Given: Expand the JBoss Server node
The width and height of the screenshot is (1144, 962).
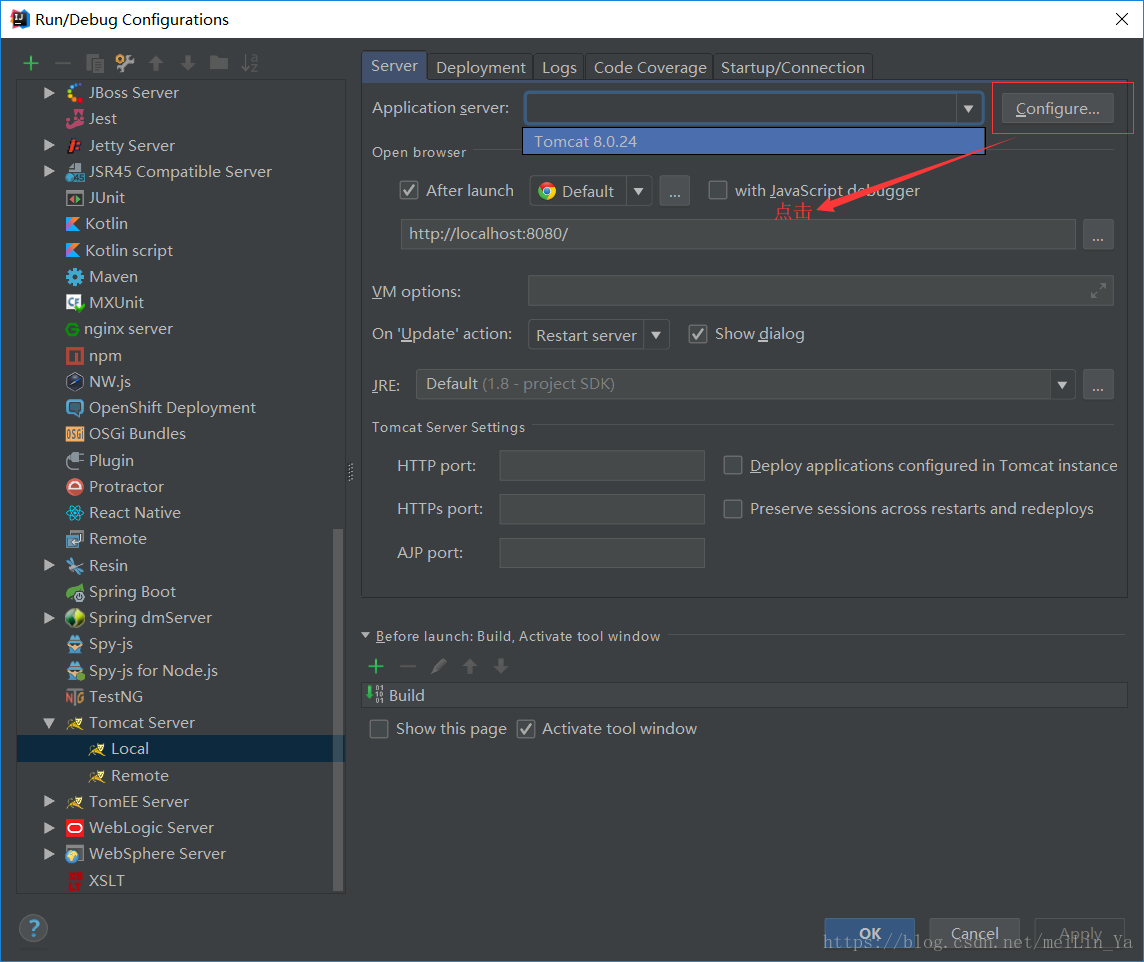Looking at the screenshot, I should point(49,93).
